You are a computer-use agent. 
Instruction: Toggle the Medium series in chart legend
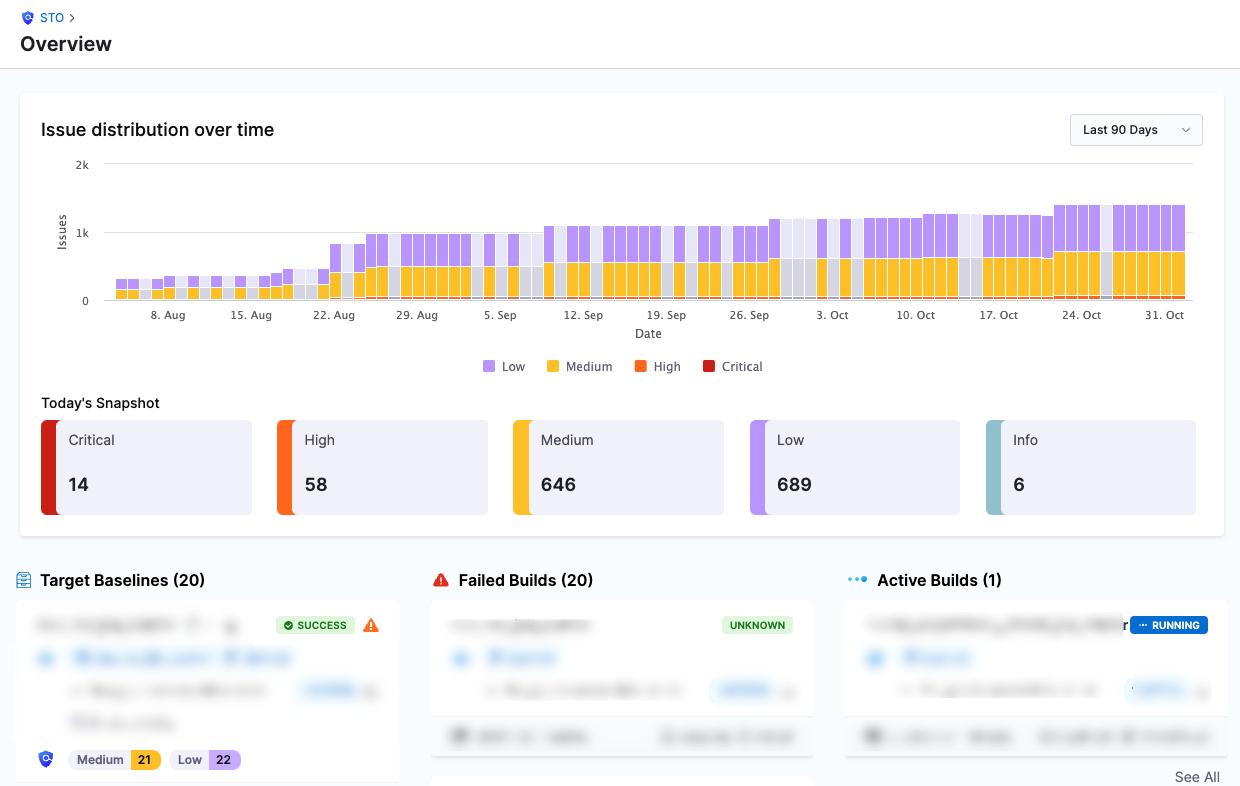click(579, 367)
